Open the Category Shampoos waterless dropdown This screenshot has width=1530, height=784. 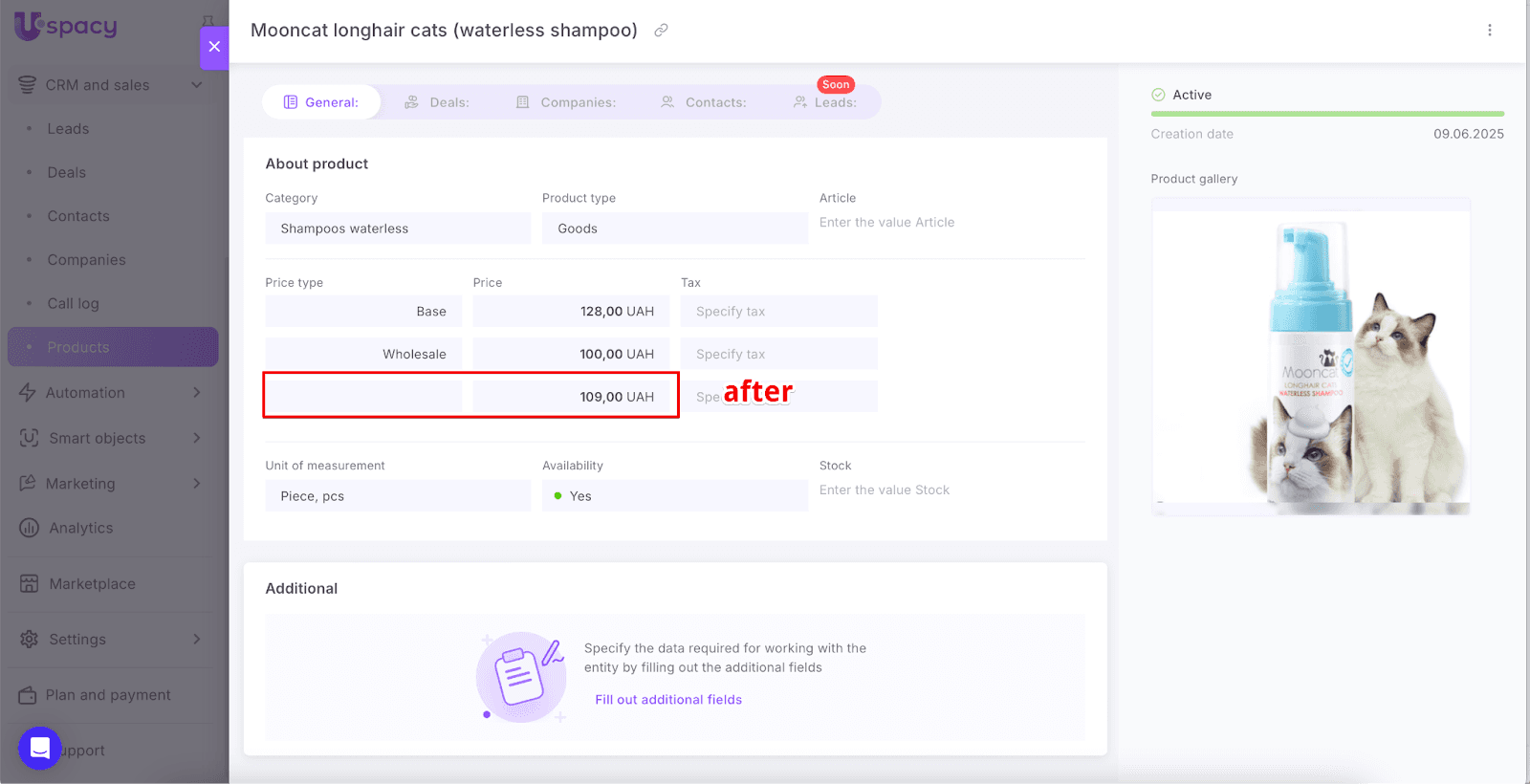(397, 229)
